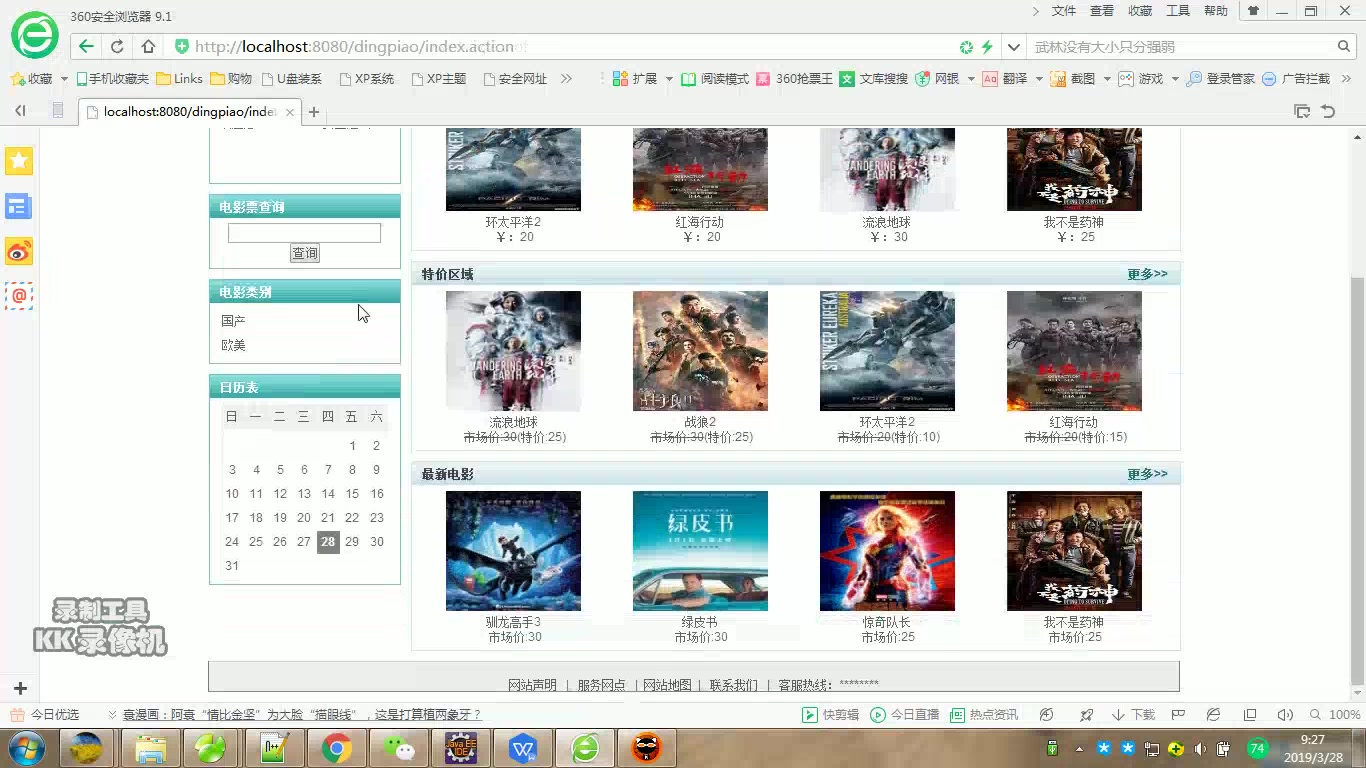Open the Java EE IDE taskbar icon
This screenshot has height=768, width=1366.
point(460,748)
